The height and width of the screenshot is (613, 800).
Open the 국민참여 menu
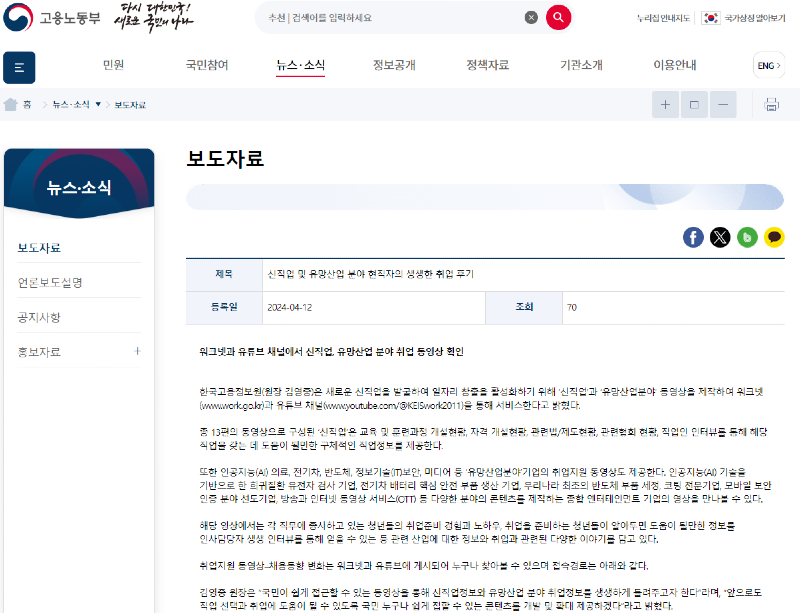tap(207, 65)
